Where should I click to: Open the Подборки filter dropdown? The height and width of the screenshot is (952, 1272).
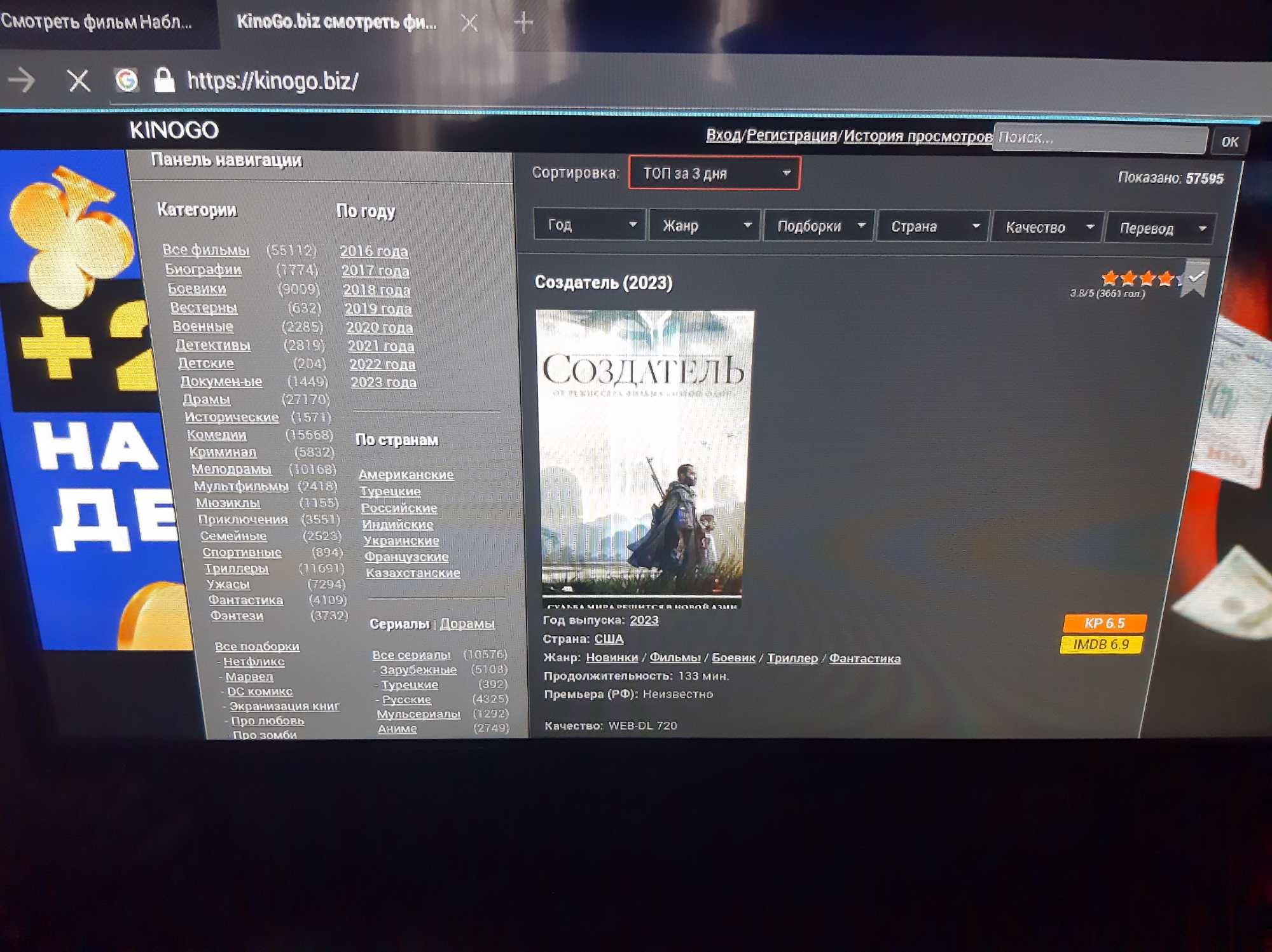[819, 226]
